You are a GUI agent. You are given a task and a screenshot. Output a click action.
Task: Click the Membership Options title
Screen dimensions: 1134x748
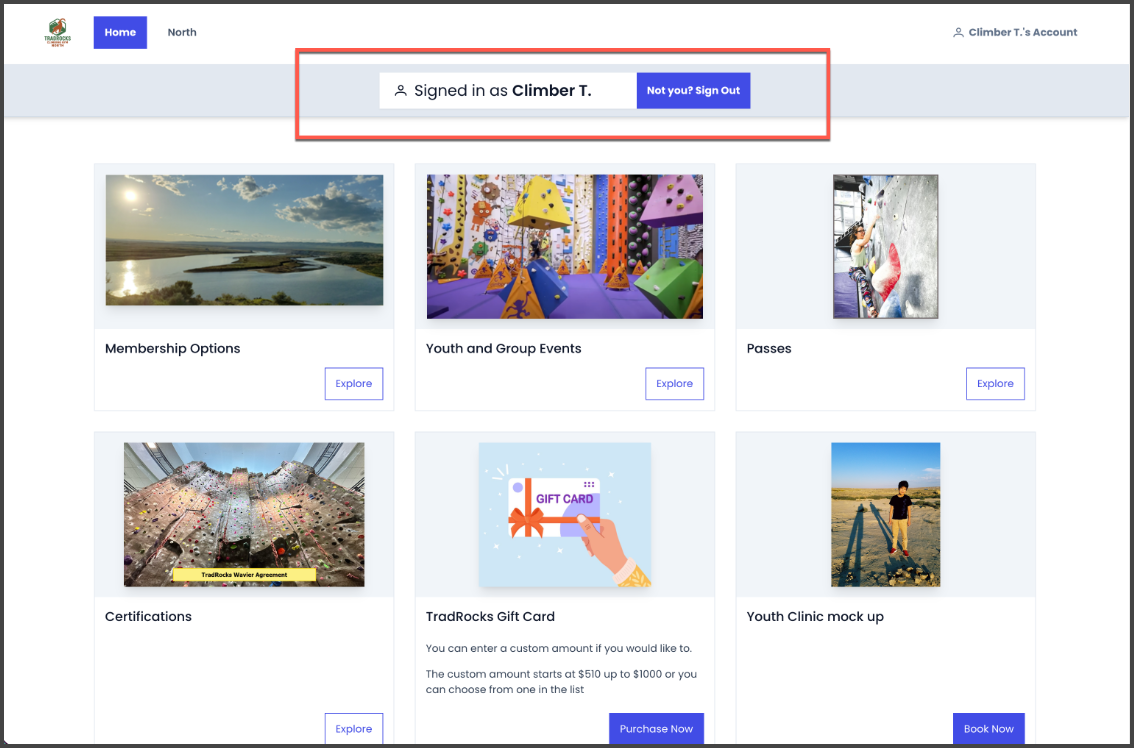tap(172, 349)
